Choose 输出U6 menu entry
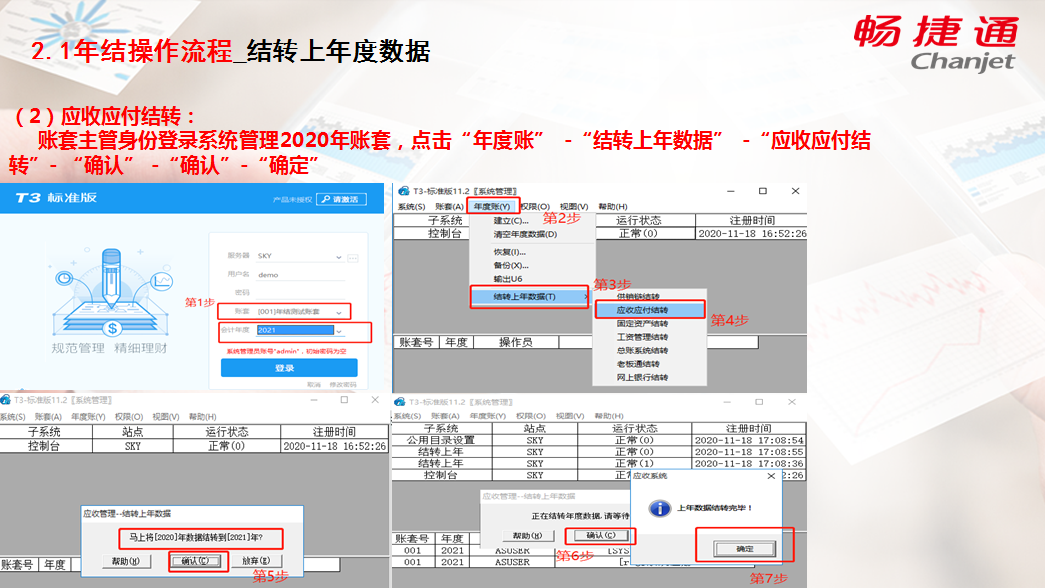1045x588 pixels. [x=508, y=279]
